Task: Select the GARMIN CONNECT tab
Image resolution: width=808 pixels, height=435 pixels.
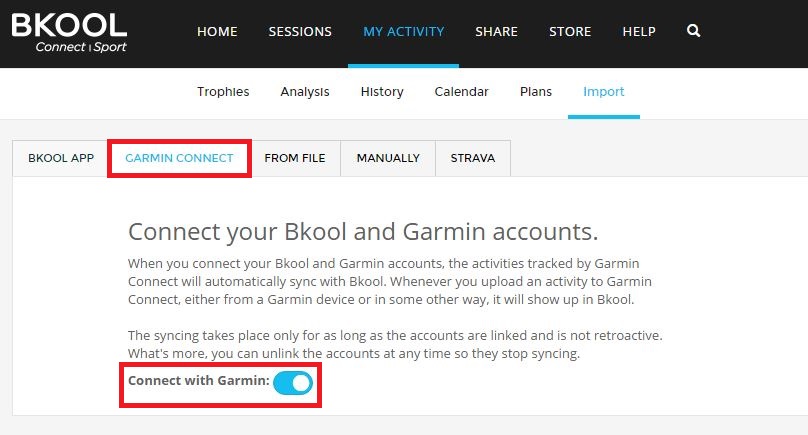Action: pyautogui.click(x=179, y=158)
